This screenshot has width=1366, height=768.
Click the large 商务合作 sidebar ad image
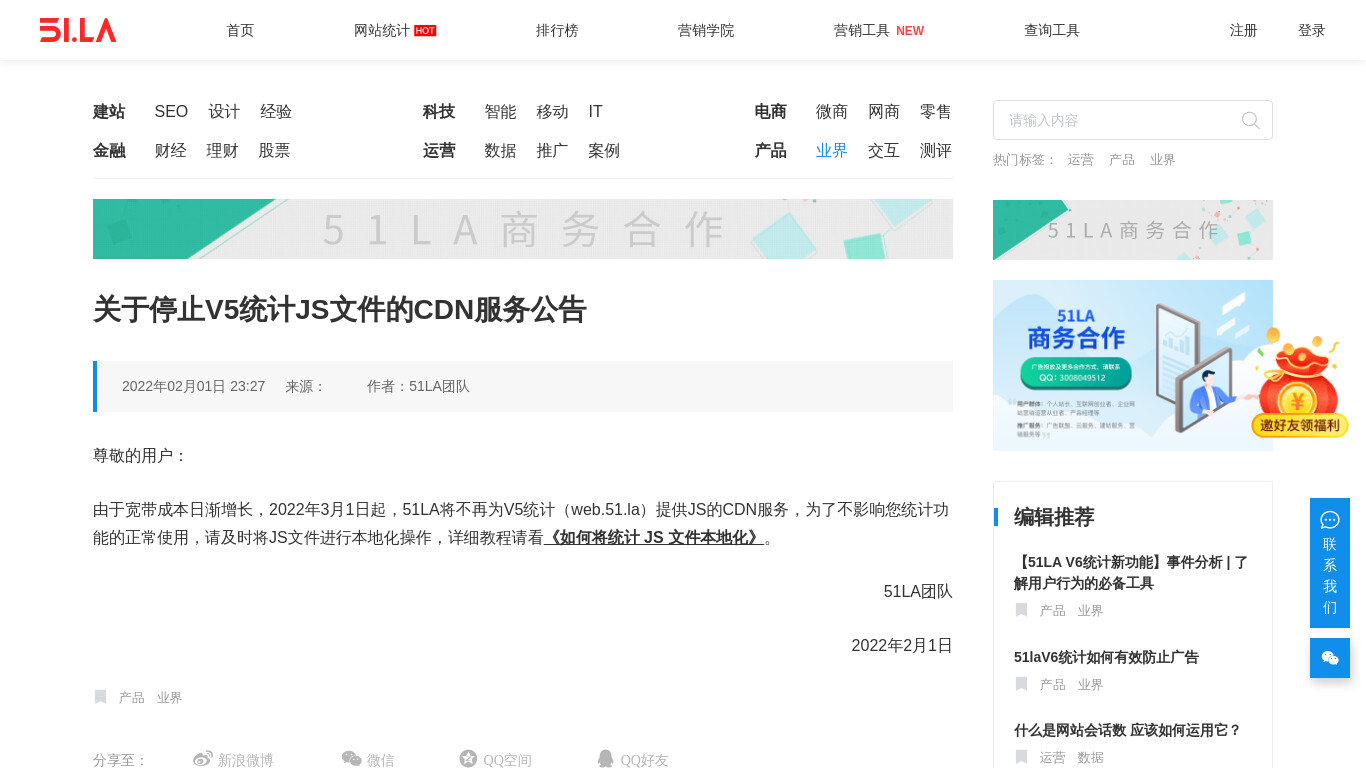coord(1133,365)
